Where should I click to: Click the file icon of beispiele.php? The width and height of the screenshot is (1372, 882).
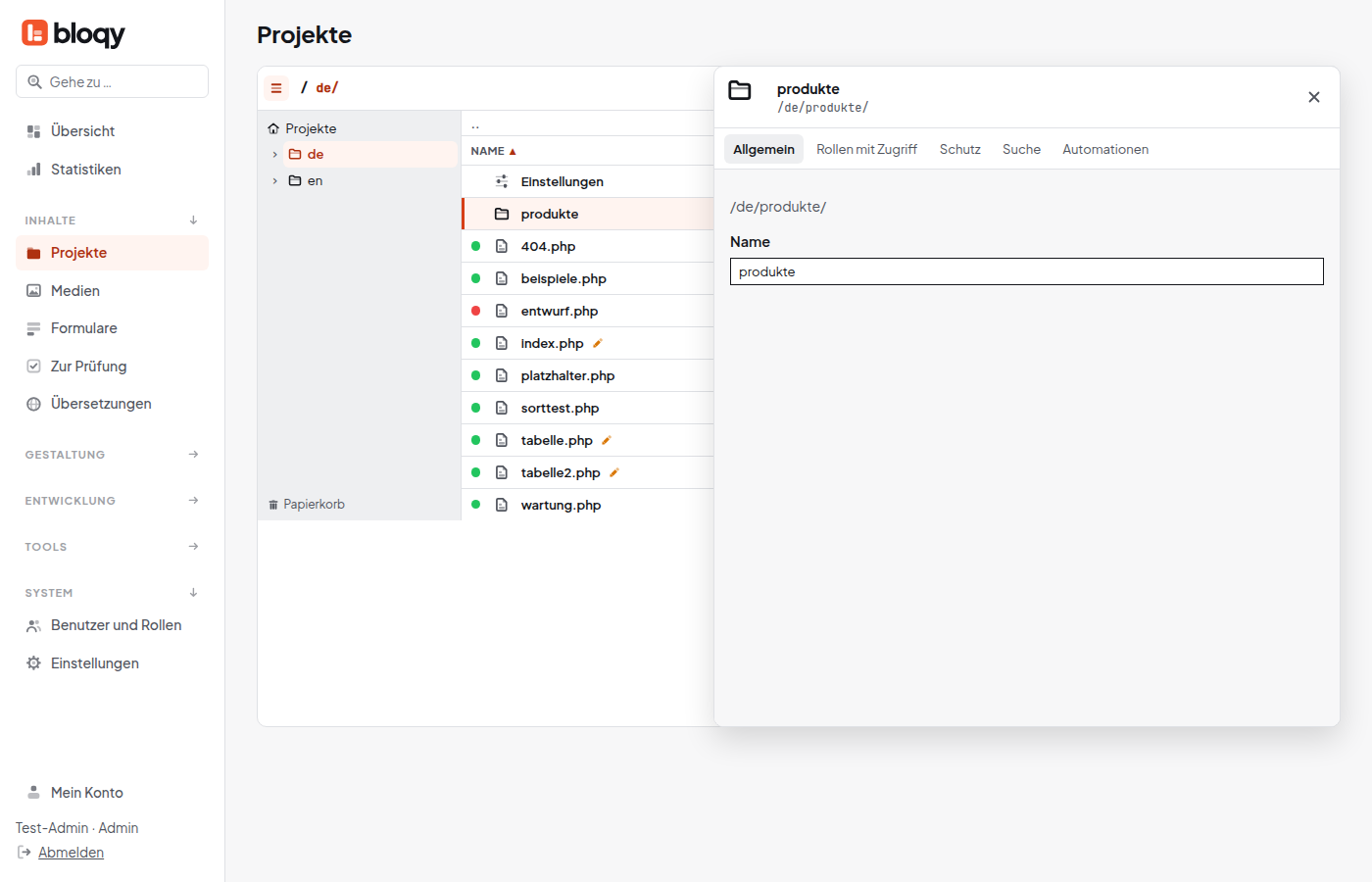click(502, 278)
